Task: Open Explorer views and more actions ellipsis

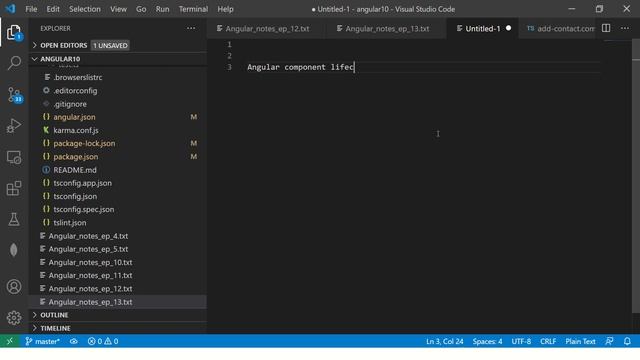Action: coord(191,28)
